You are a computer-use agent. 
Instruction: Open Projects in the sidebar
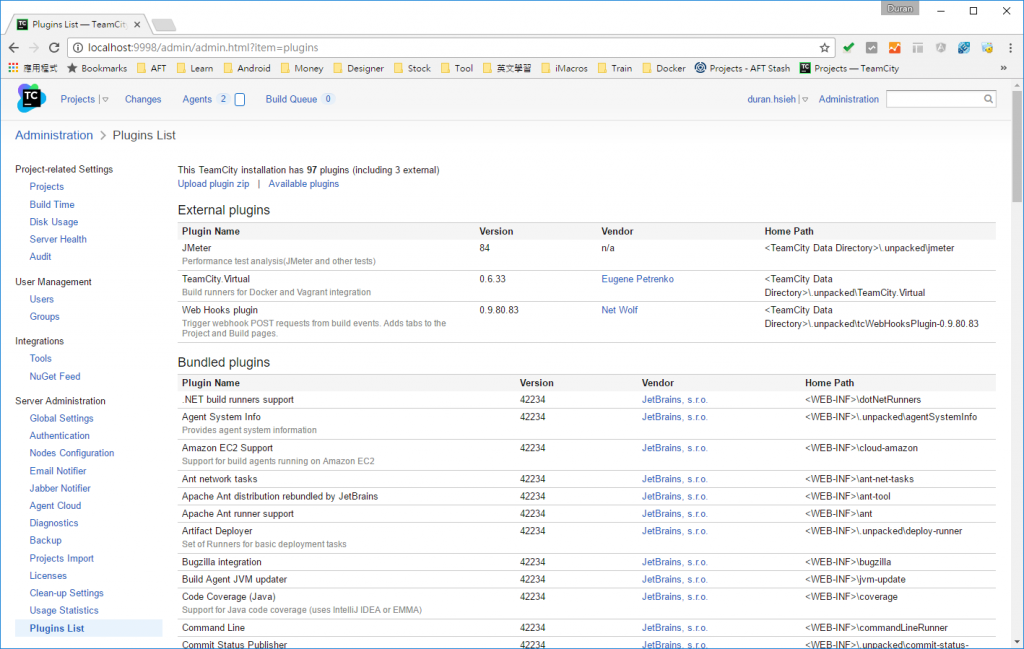pyautogui.click(x=46, y=187)
